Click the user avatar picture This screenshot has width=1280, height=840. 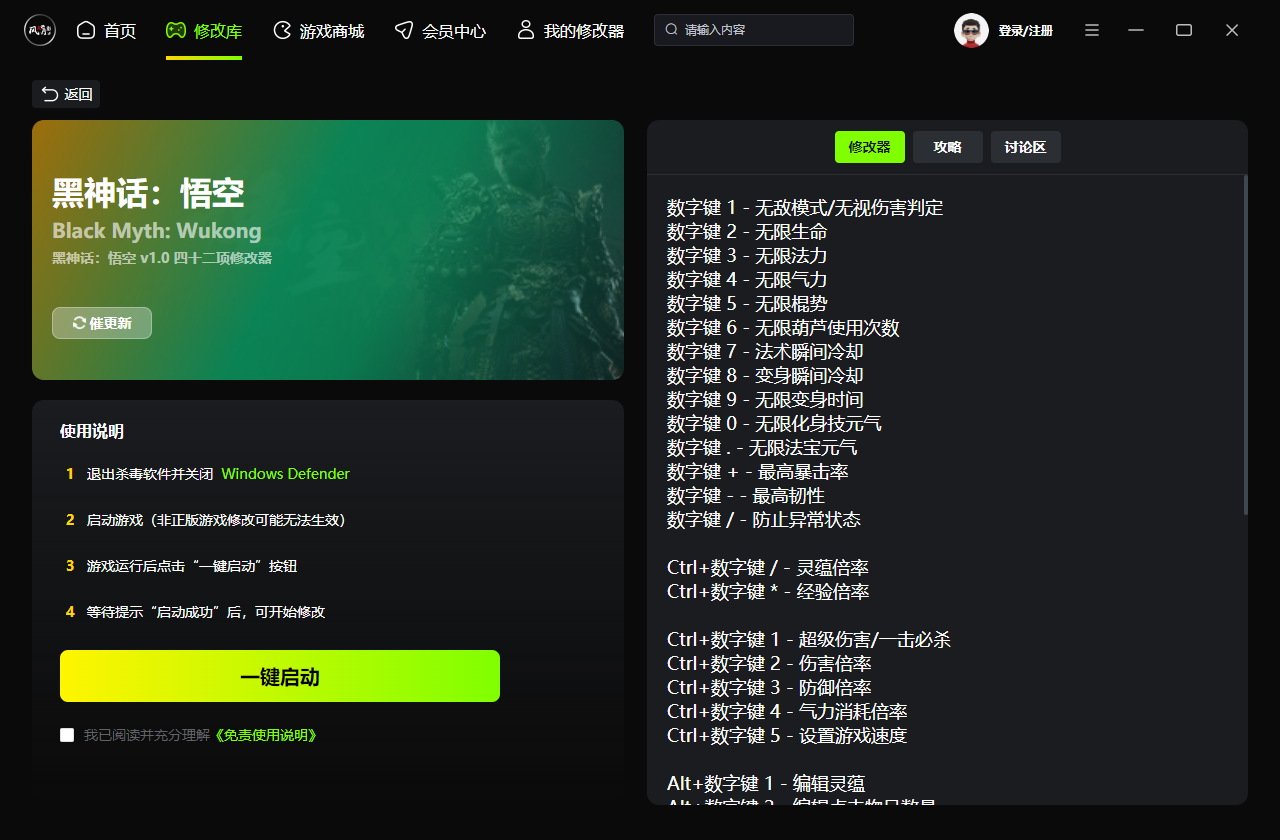tap(971, 30)
